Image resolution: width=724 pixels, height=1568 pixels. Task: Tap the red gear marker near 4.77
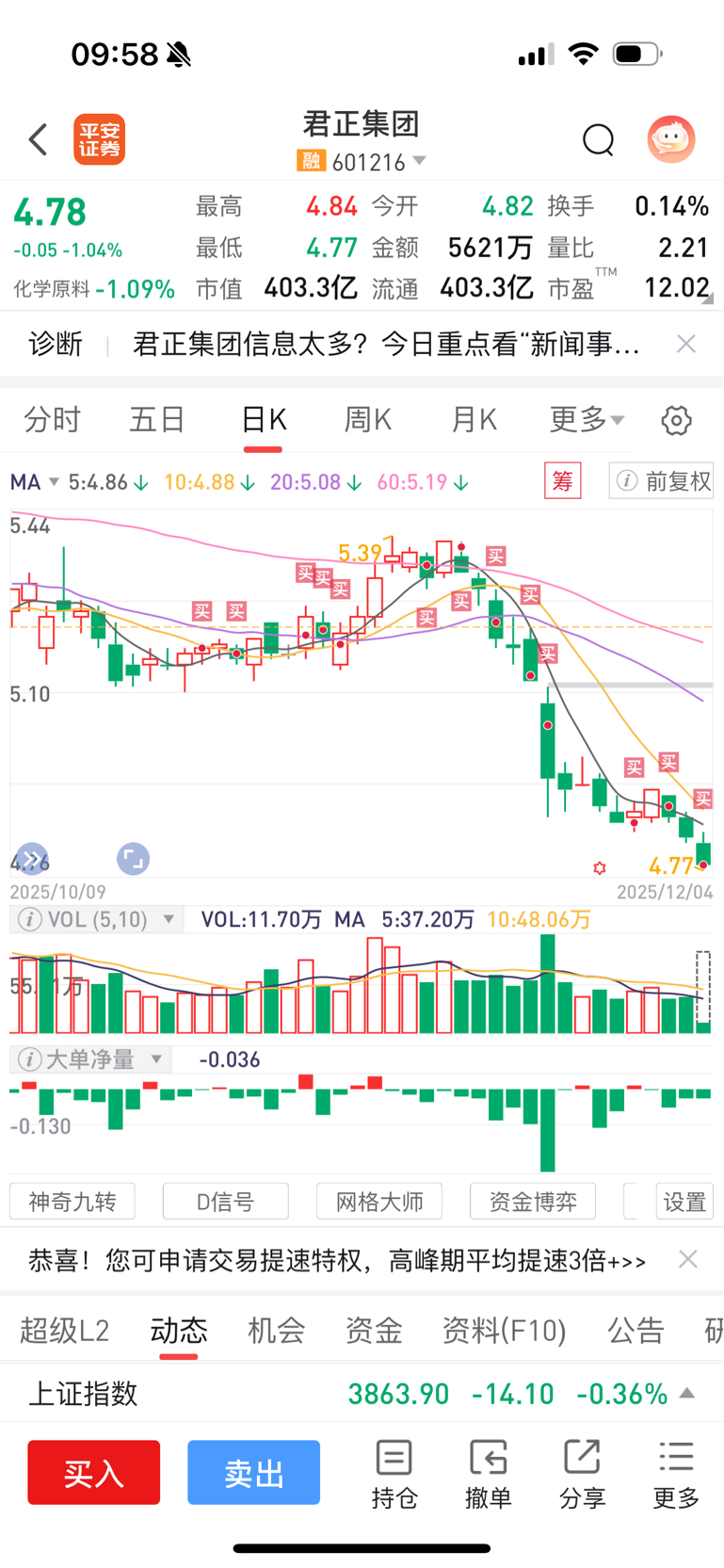[x=600, y=867]
